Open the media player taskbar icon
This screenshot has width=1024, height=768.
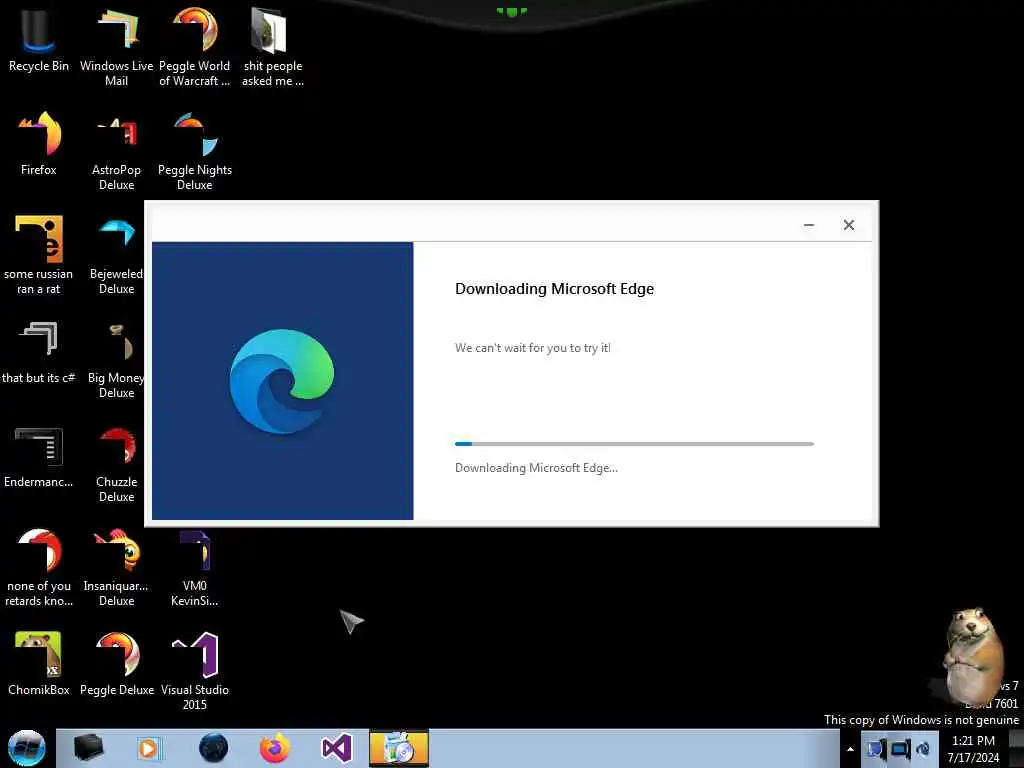click(x=149, y=748)
